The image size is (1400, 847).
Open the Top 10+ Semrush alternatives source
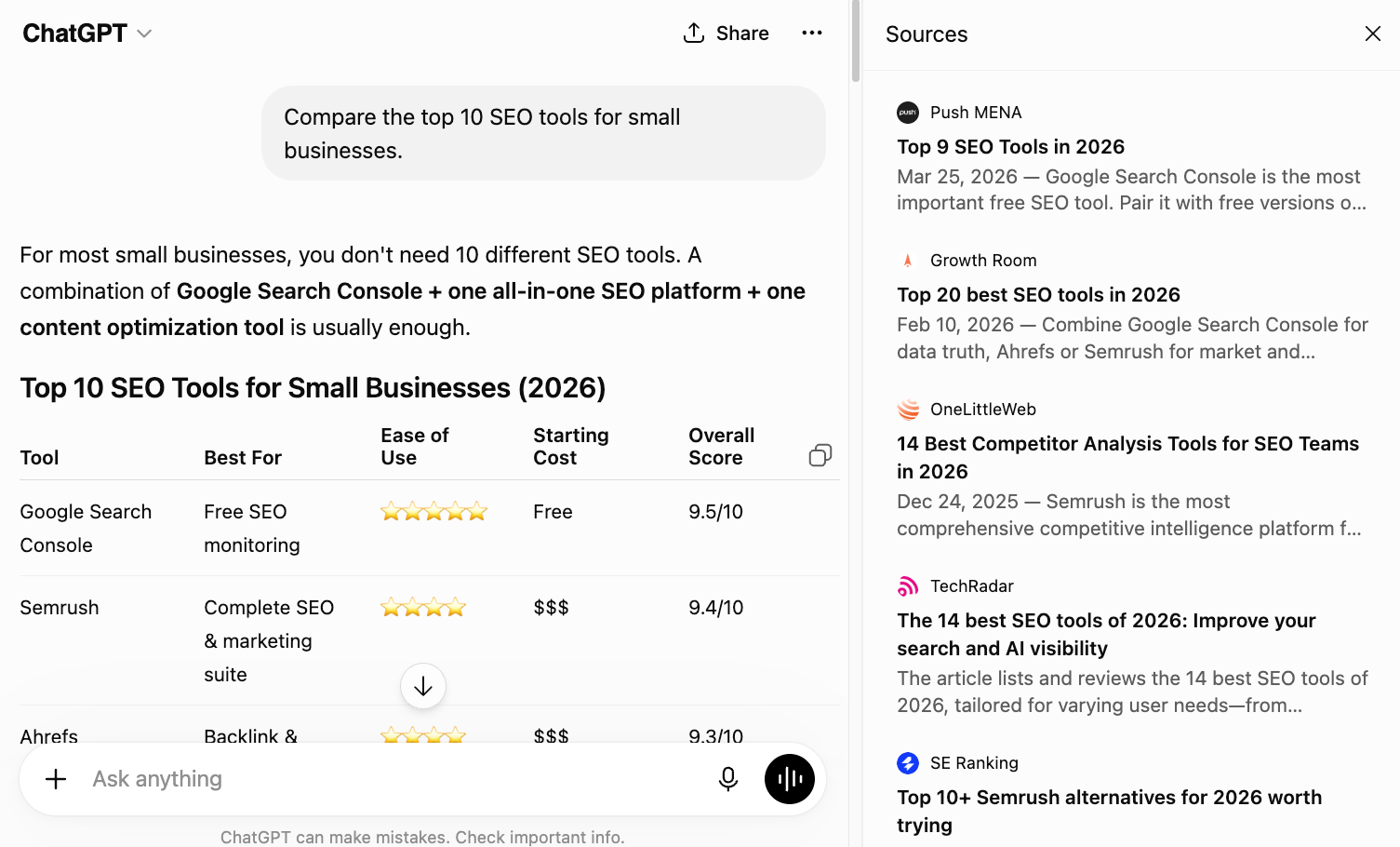point(1109,811)
